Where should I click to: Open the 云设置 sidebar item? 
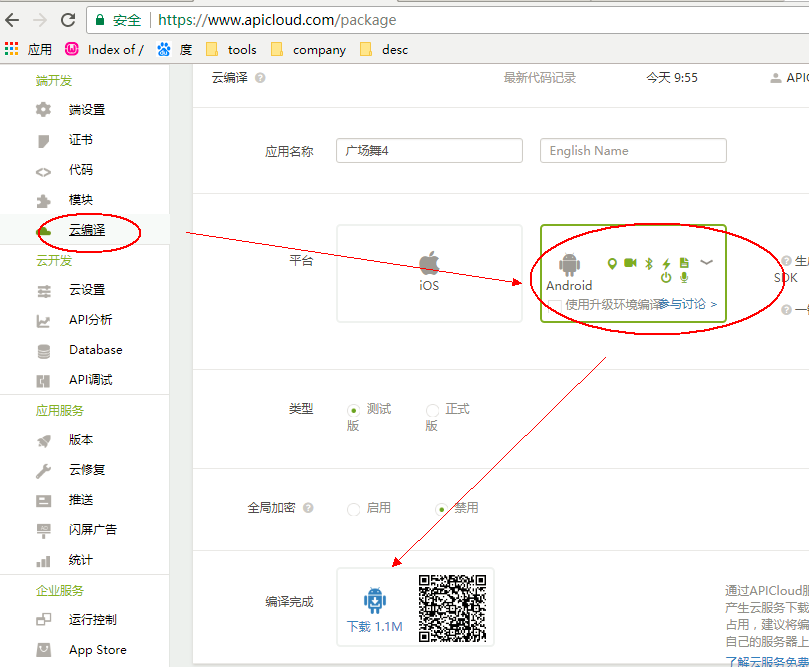86,290
